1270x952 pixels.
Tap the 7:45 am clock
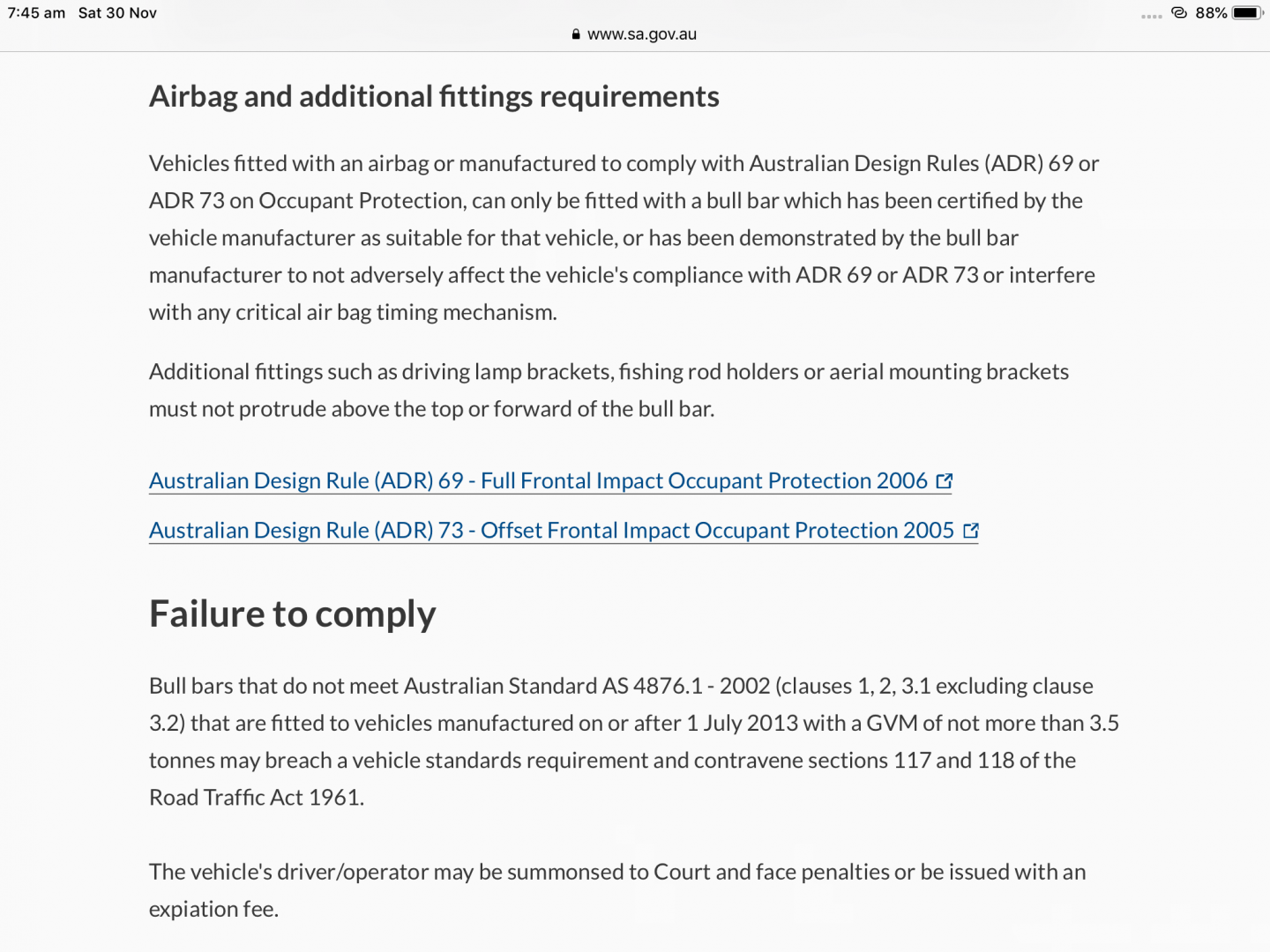point(36,13)
